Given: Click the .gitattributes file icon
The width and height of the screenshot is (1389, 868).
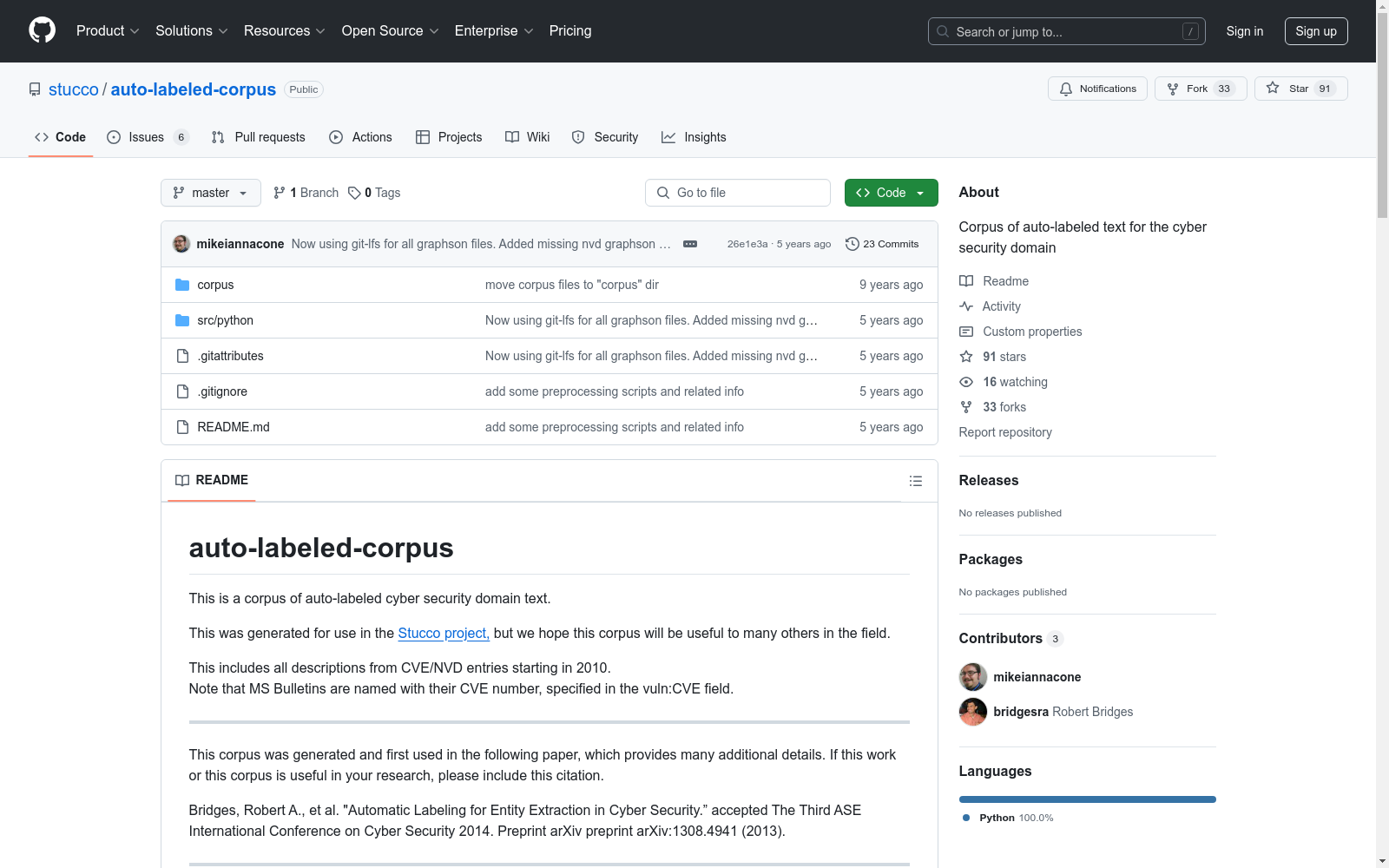Looking at the screenshot, I should 182,356.
